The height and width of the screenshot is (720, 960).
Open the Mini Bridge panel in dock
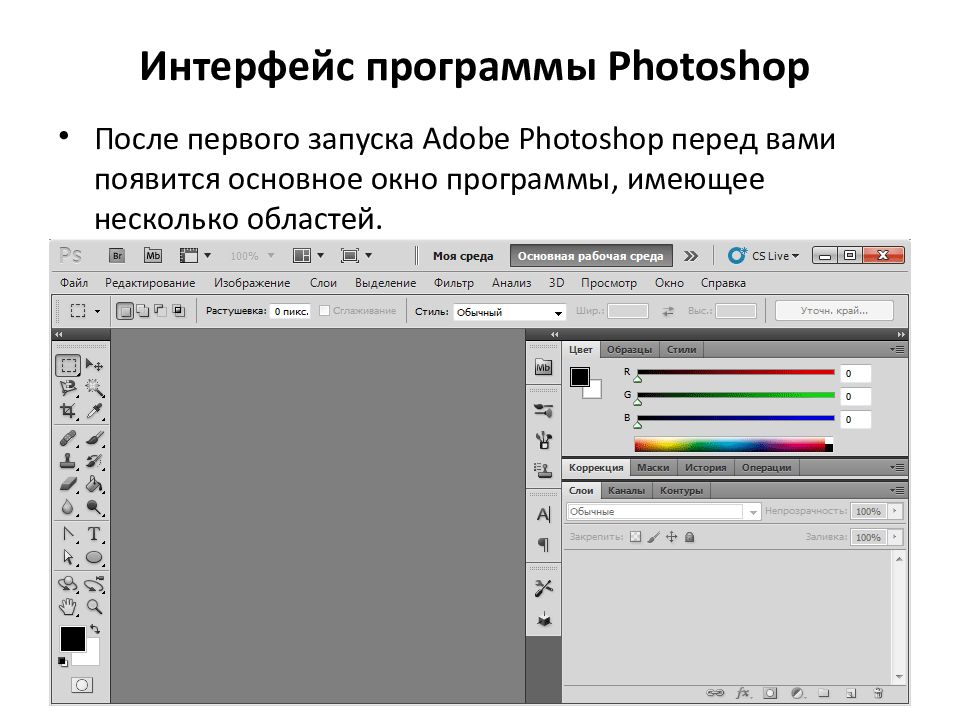coord(543,367)
